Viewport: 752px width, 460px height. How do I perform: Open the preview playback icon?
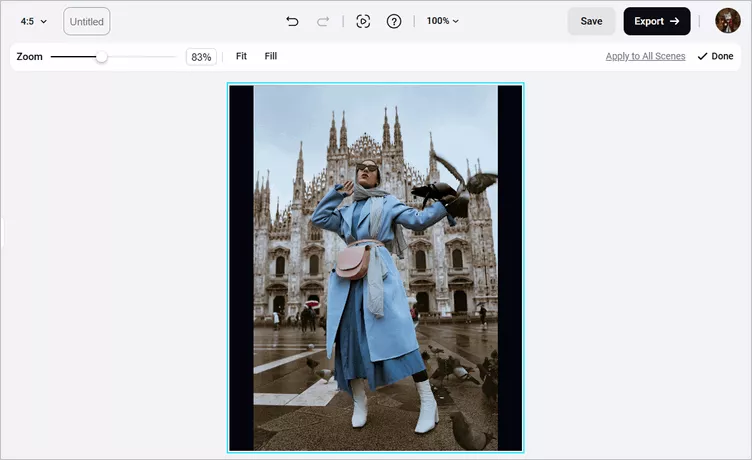coord(363,21)
